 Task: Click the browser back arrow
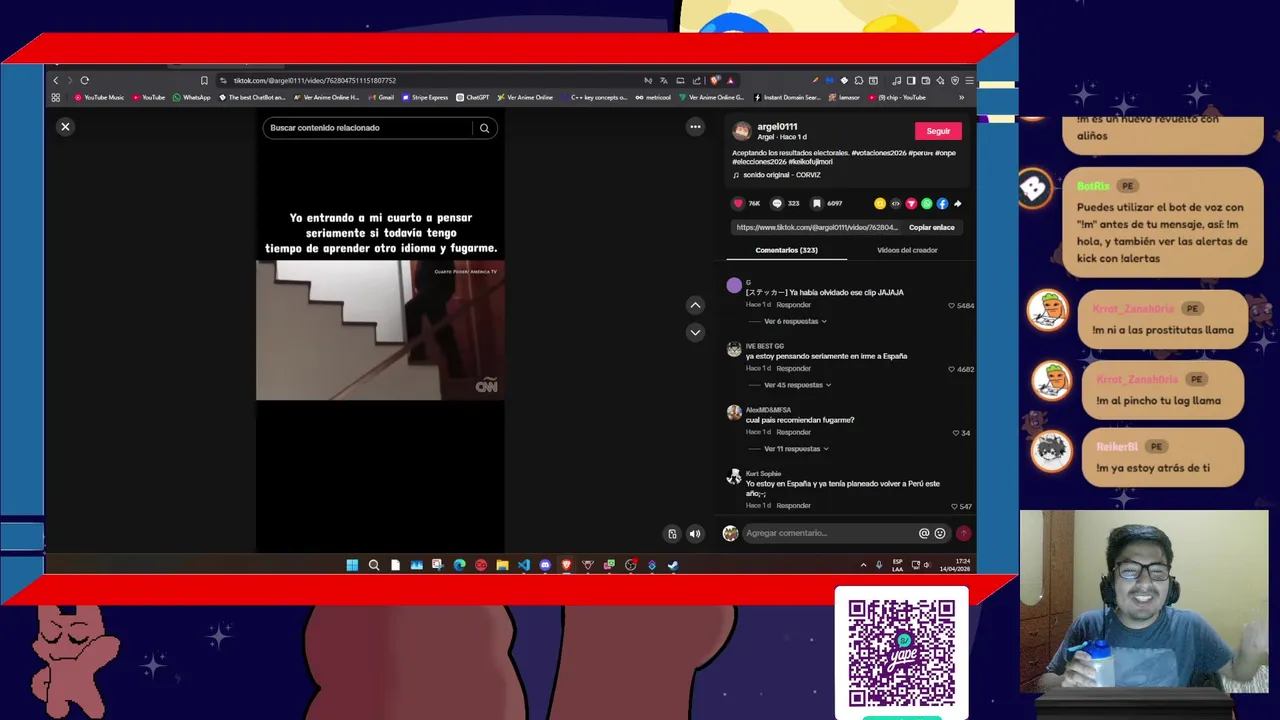click(56, 80)
